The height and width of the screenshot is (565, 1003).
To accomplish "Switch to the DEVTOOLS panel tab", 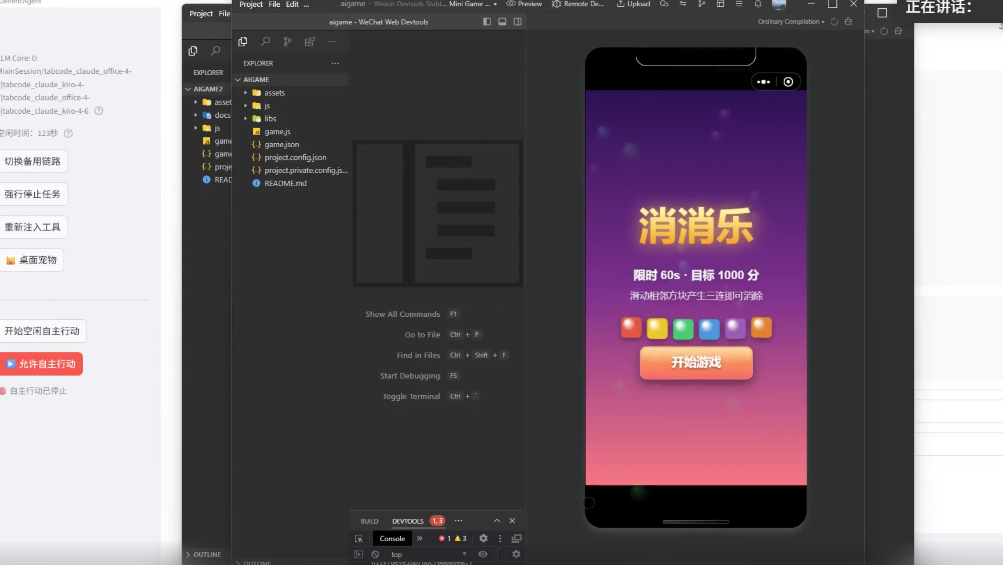I will pyautogui.click(x=407, y=521).
